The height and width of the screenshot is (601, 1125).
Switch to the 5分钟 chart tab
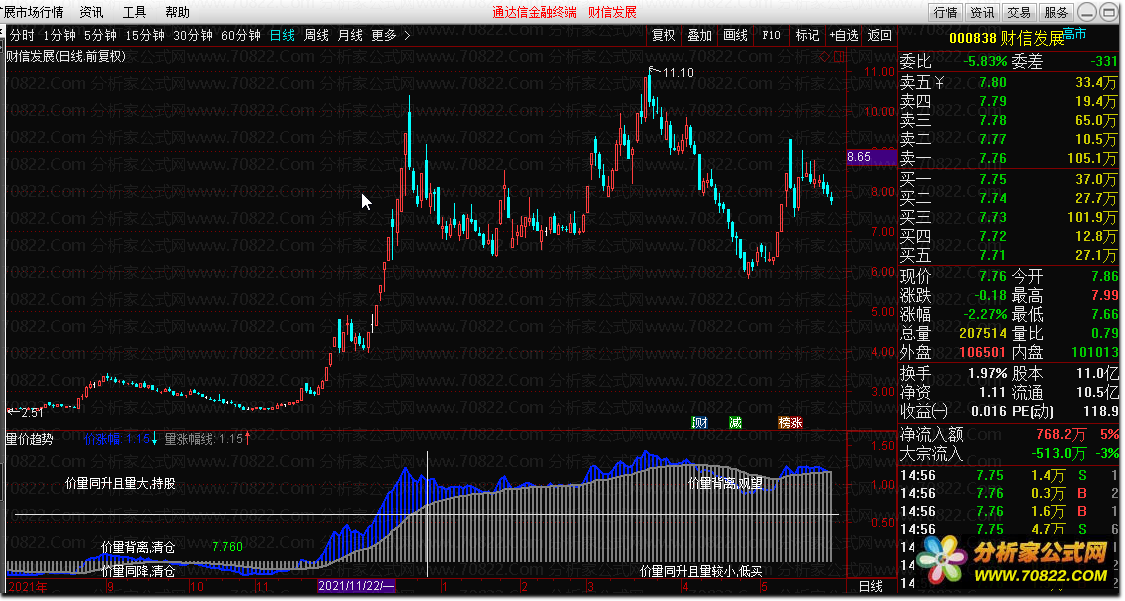coord(100,35)
